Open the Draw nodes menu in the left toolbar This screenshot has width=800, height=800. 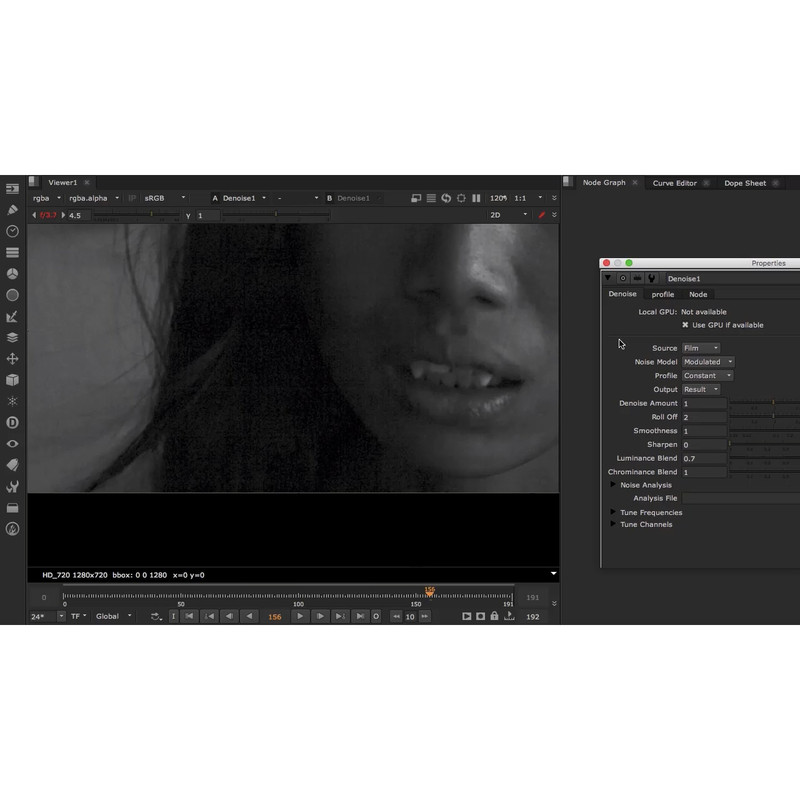[x=12, y=210]
